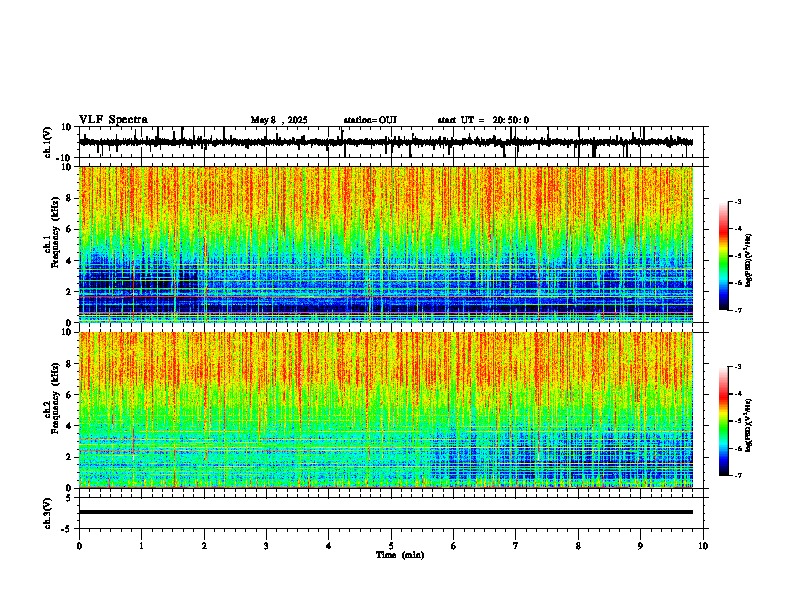This screenshot has width=792, height=612.
Task: Click the "8" tick on the time axis
Action: [x=578, y=546]
